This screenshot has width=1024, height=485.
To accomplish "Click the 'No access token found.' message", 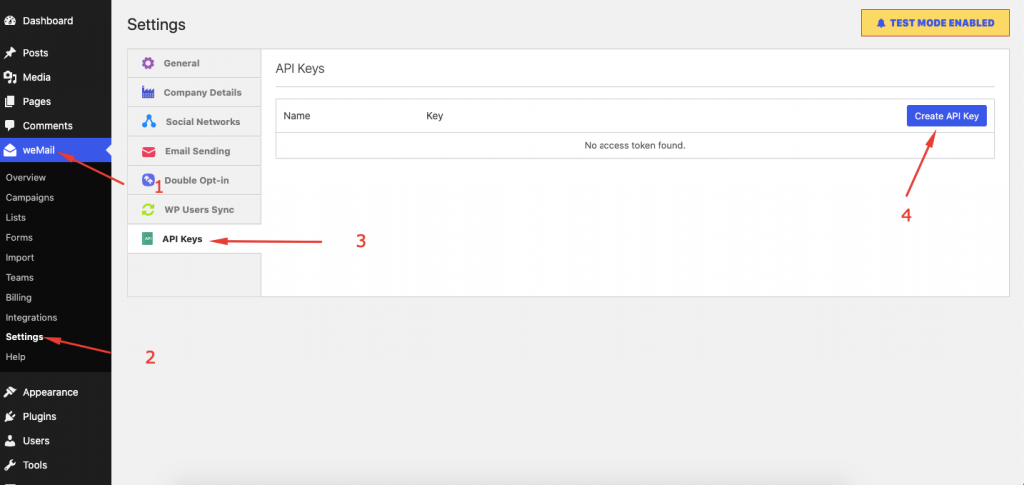I will point(635,146).
